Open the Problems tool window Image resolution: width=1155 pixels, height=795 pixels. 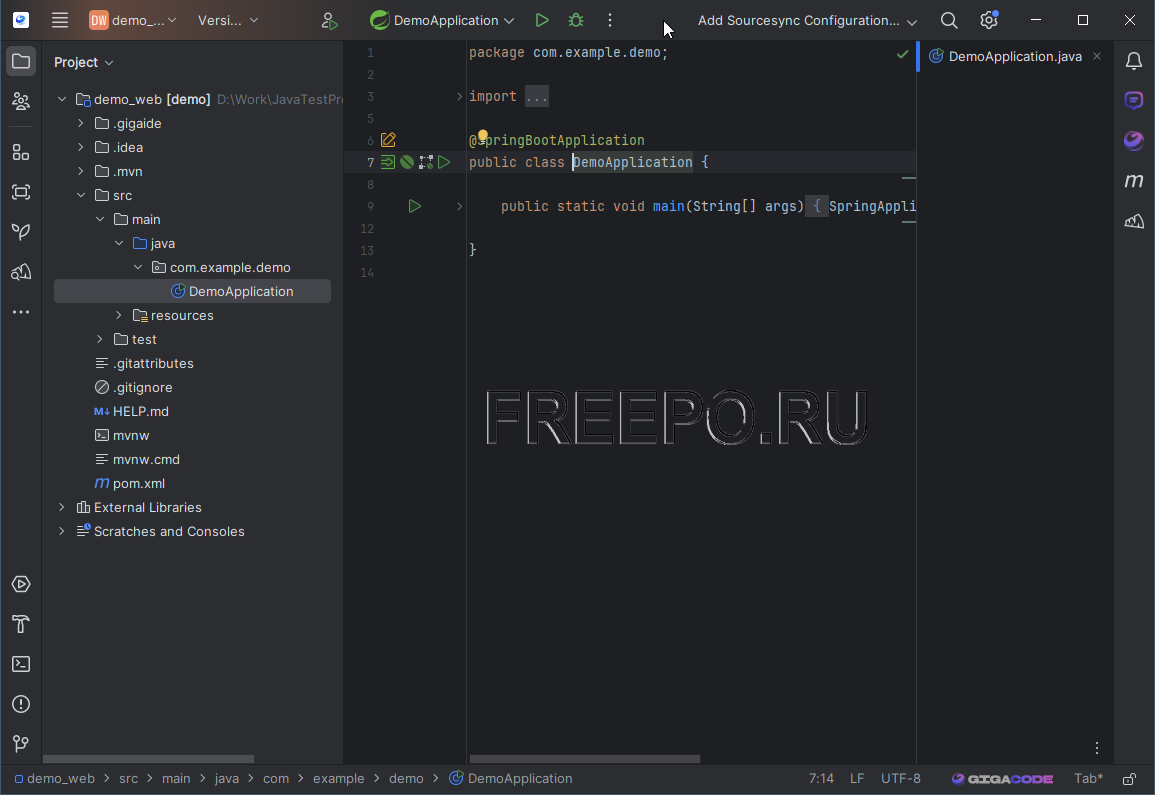coord(20,704)
